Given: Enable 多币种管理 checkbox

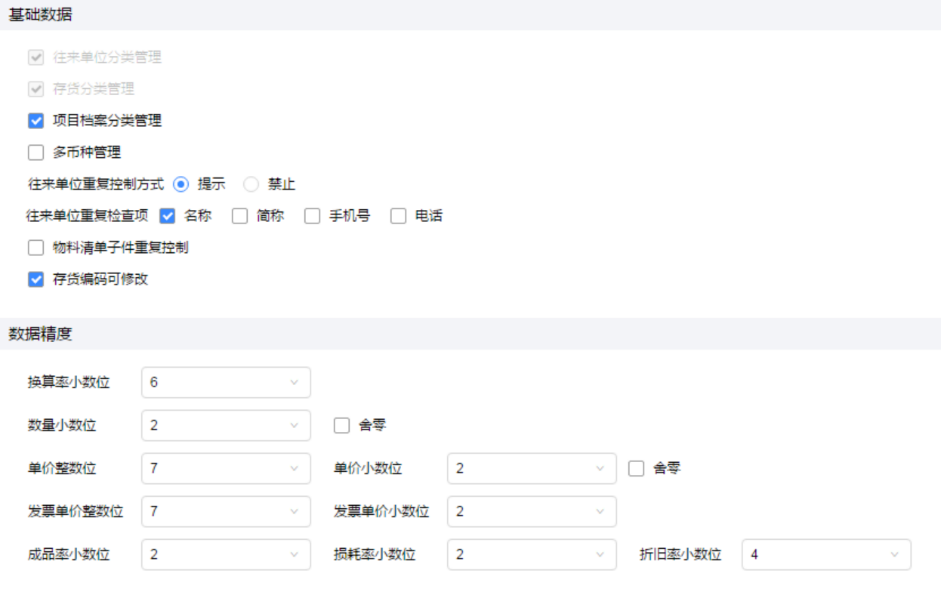Looking at the screenshot, I should tap(36, 153).
